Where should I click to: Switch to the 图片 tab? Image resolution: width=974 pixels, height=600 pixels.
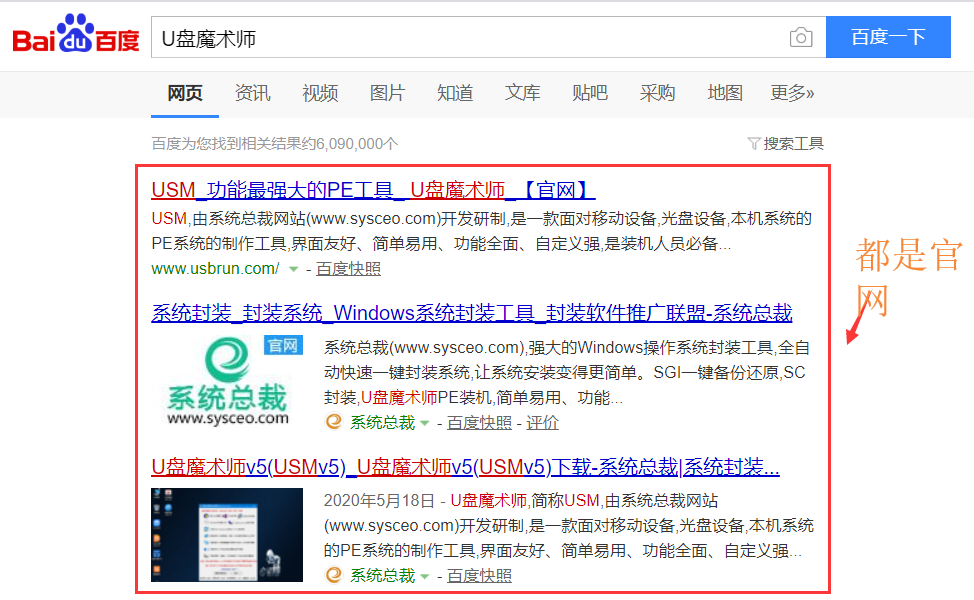[x=387, y=93]
